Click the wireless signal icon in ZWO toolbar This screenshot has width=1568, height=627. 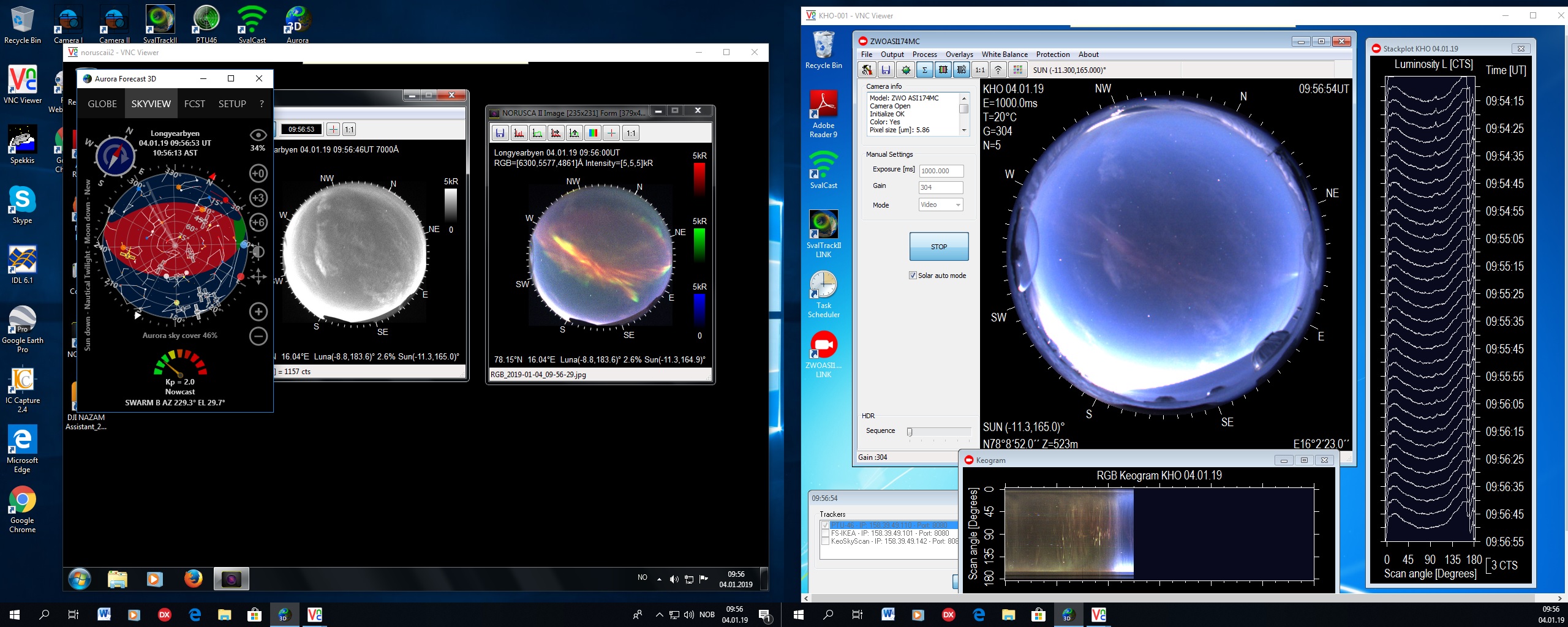coord(998,70)
